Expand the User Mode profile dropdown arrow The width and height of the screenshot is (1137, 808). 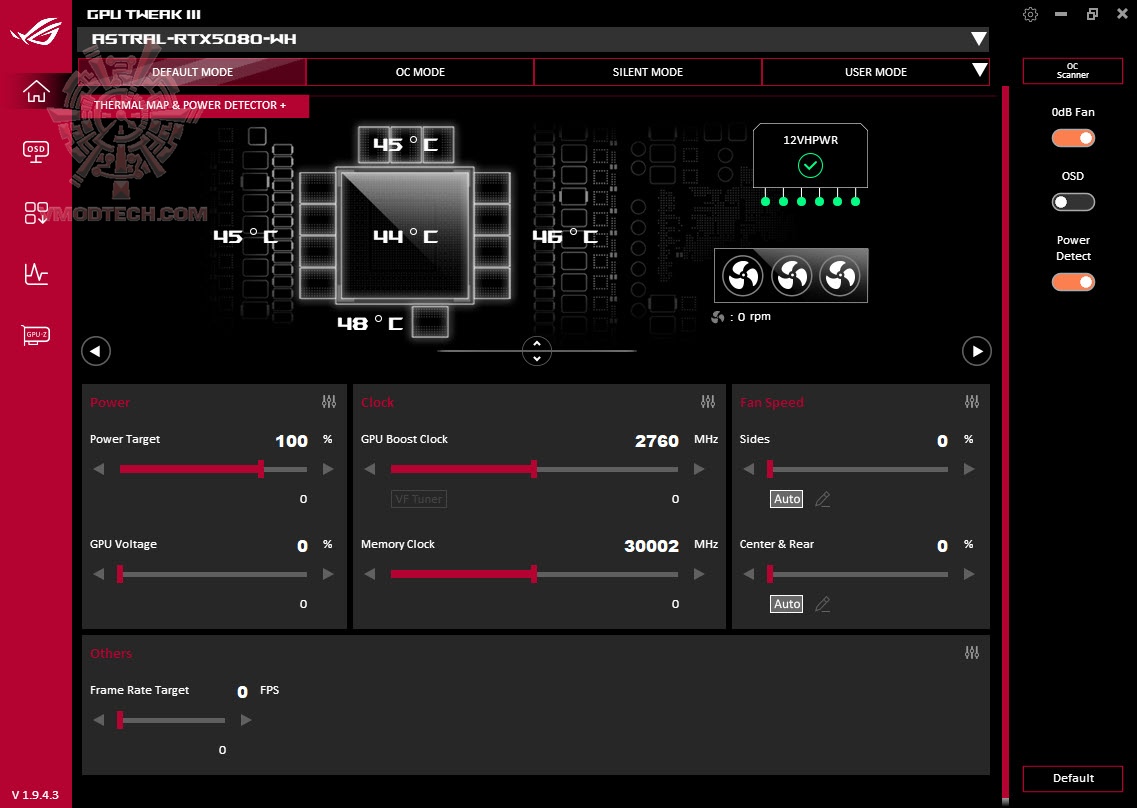(980, 70)
